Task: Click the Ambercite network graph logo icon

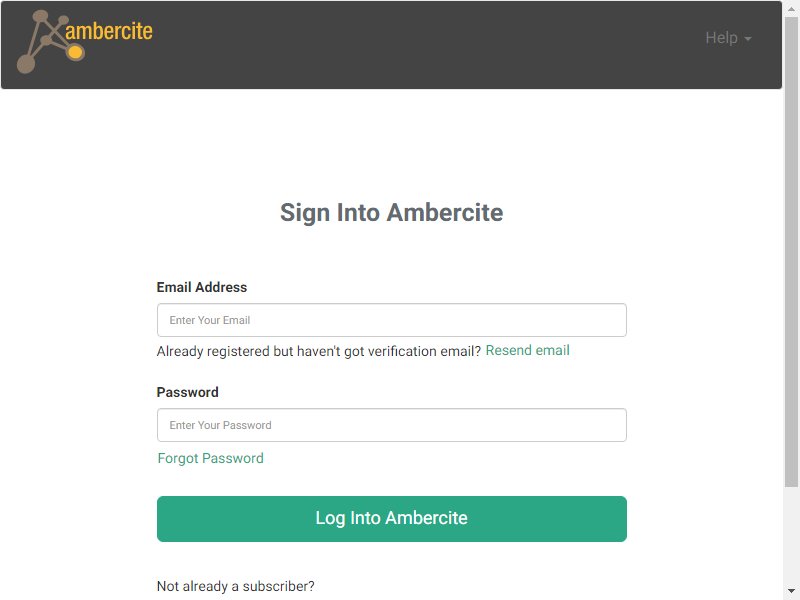Action: tap(50, 42)
